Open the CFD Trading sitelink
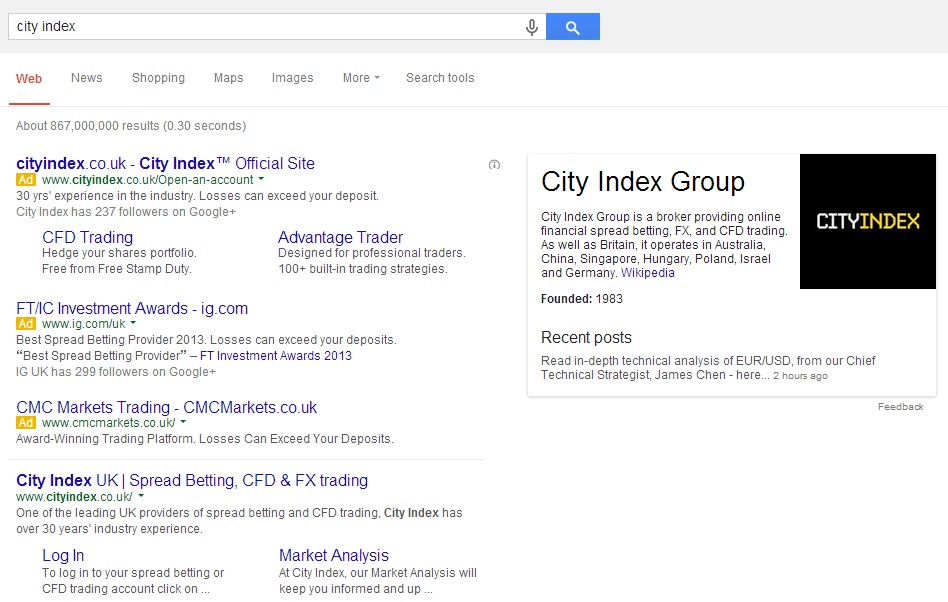948x602 pixels. click(x=88, y=237)
